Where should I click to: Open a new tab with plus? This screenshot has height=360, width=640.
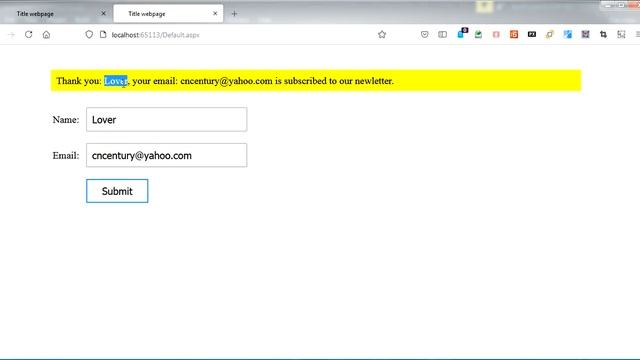click(x=234, y=13)
